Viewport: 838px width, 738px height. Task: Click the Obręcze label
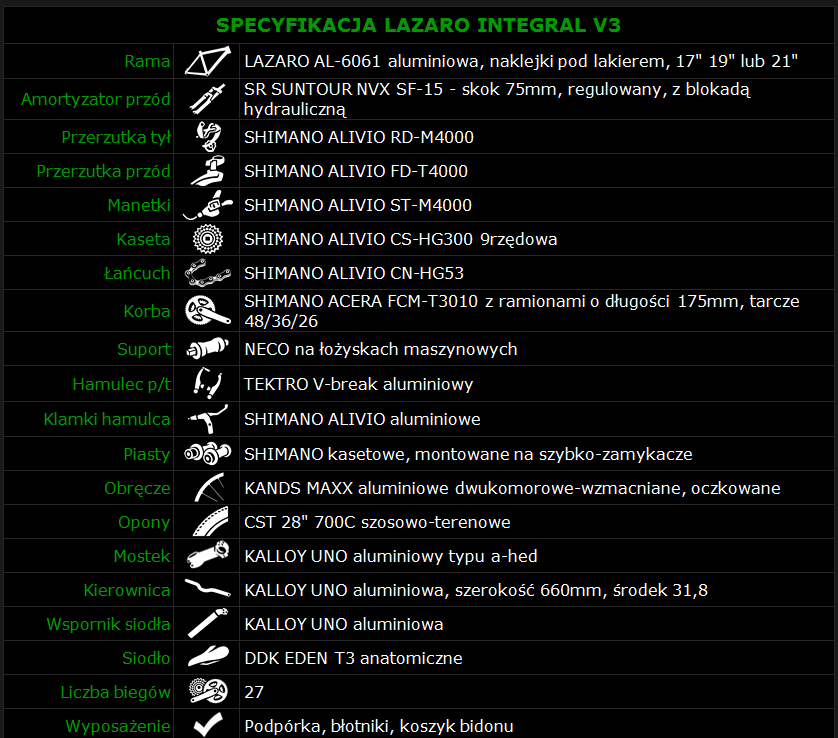[x=137, y=488]
